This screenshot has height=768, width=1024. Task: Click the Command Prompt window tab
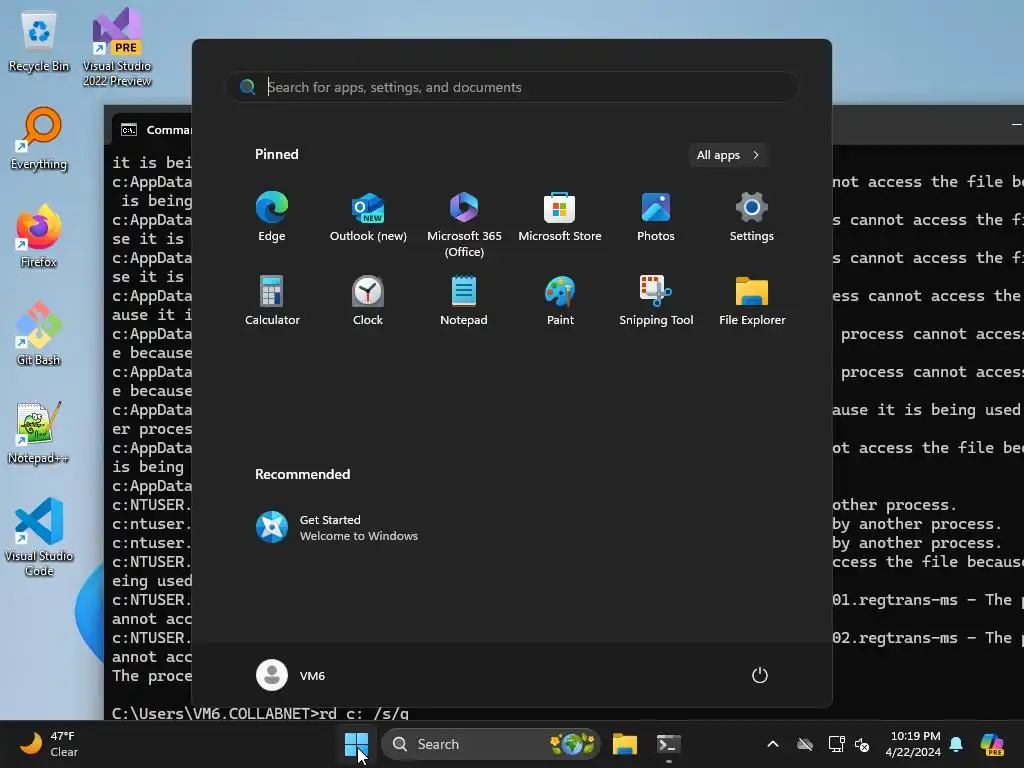(153, 129)
